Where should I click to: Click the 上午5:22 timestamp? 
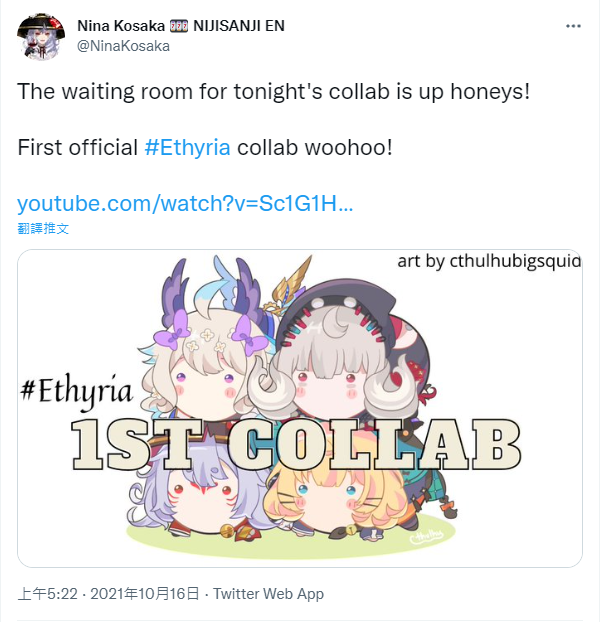pos(47,594)
